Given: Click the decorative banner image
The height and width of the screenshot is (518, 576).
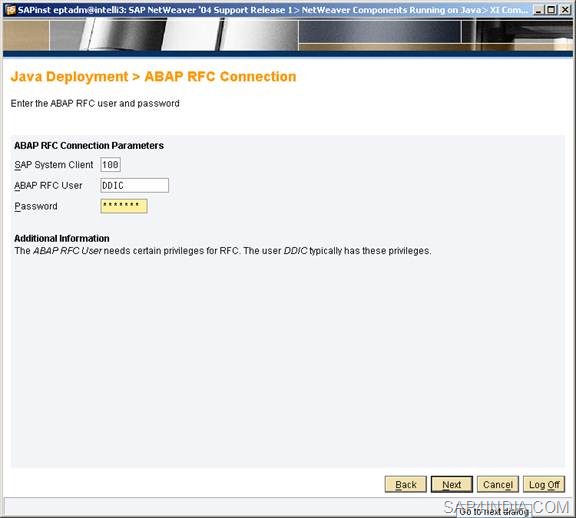Looking at the screenshot, I should [x=288, y=35].
